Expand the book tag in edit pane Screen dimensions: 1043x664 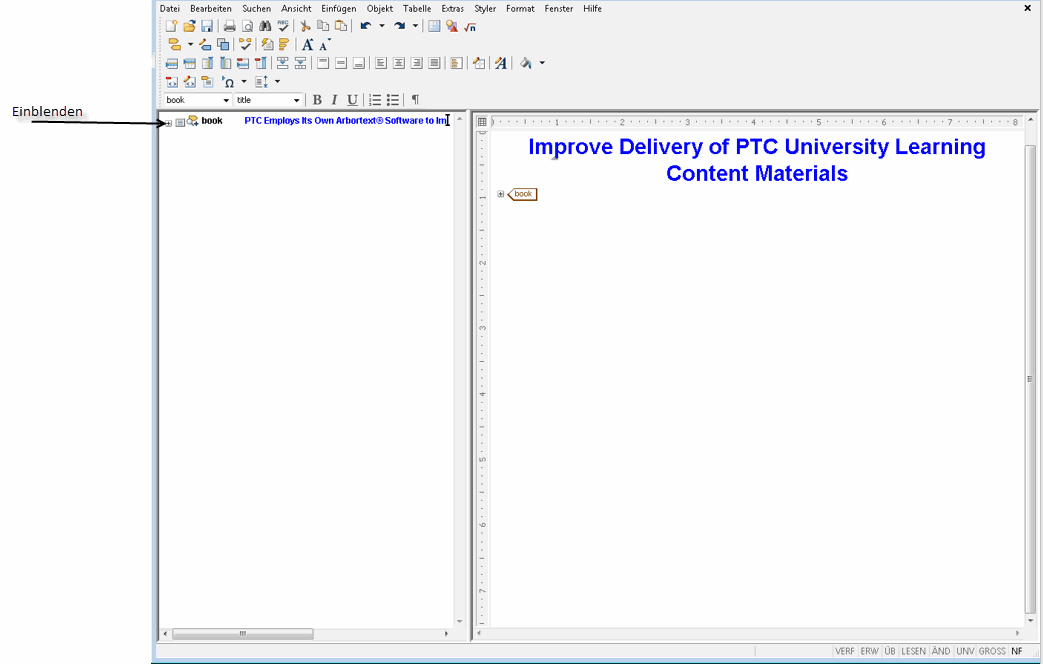[x=501, y=194]
